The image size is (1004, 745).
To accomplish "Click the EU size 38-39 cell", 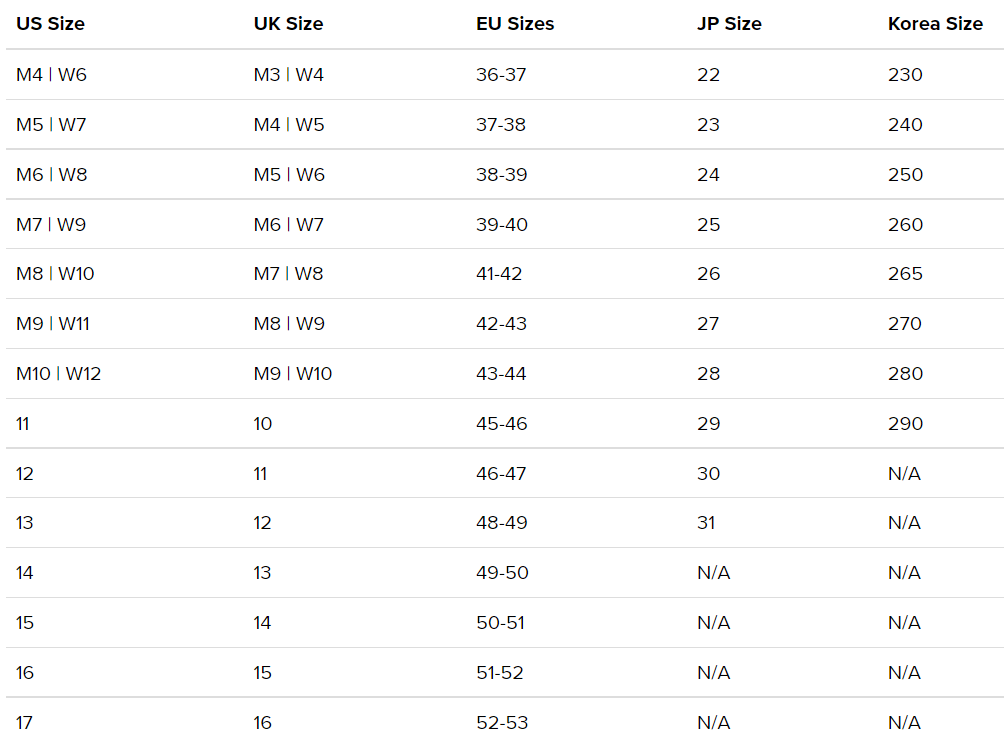I will click(x=501, y=175).
